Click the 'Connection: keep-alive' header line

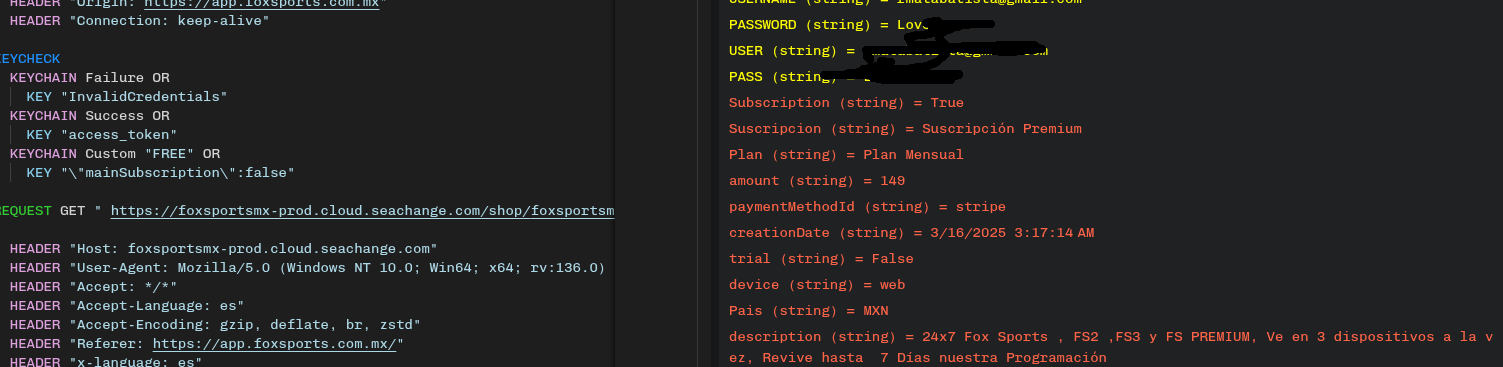pos(139,21)
